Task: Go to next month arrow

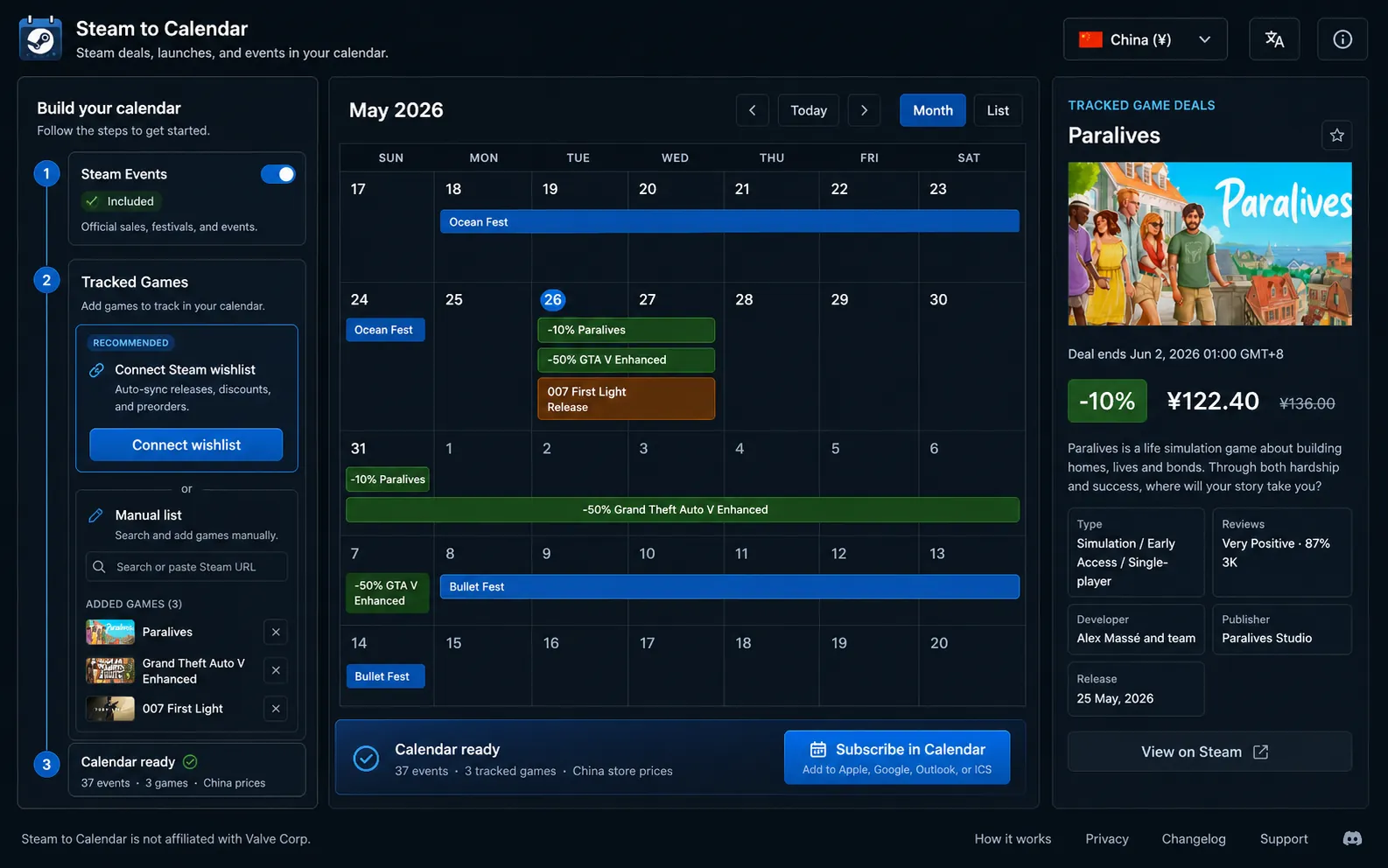Action: [x=864, y=110]
